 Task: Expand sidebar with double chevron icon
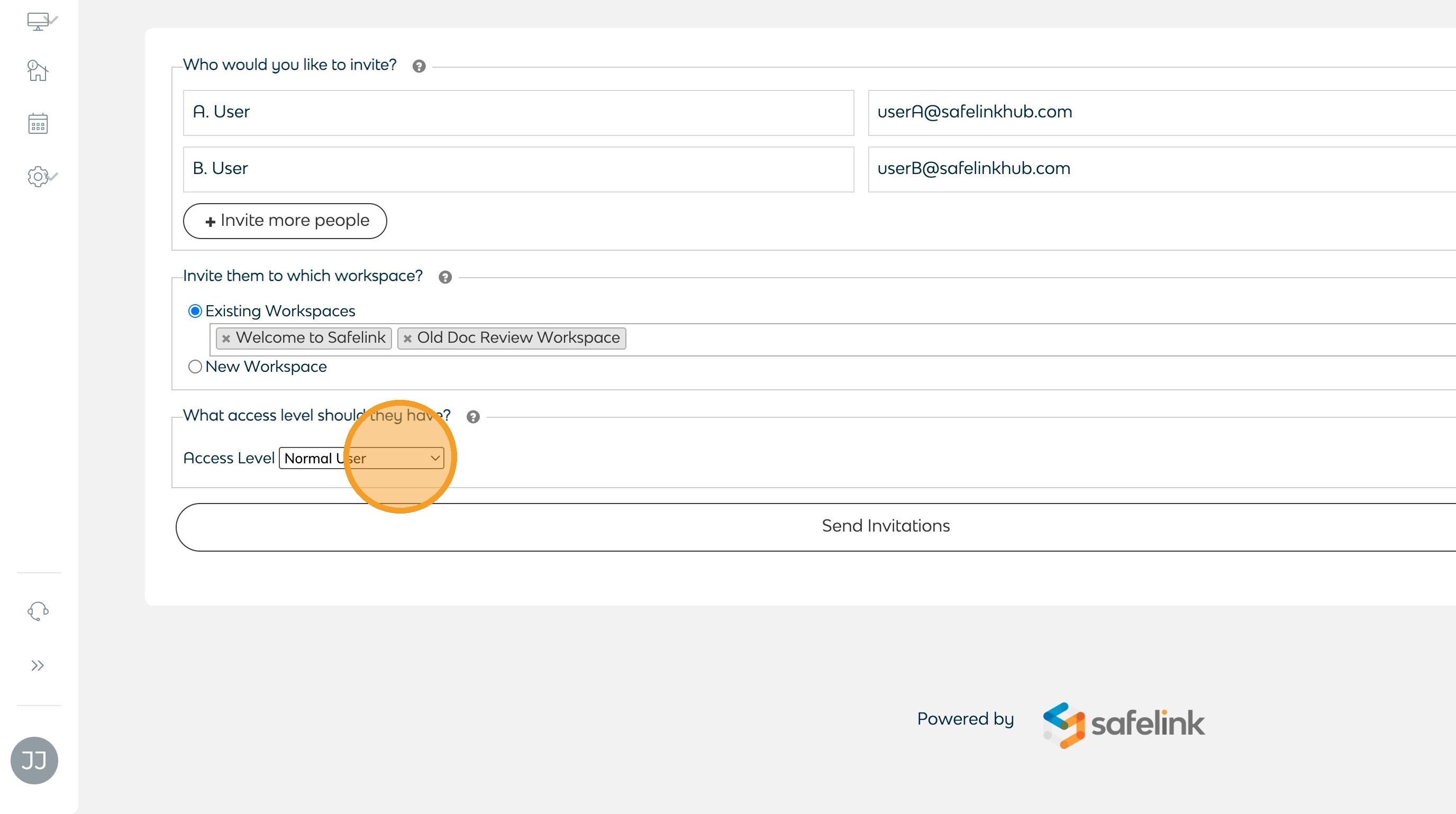tap(38, 665)
